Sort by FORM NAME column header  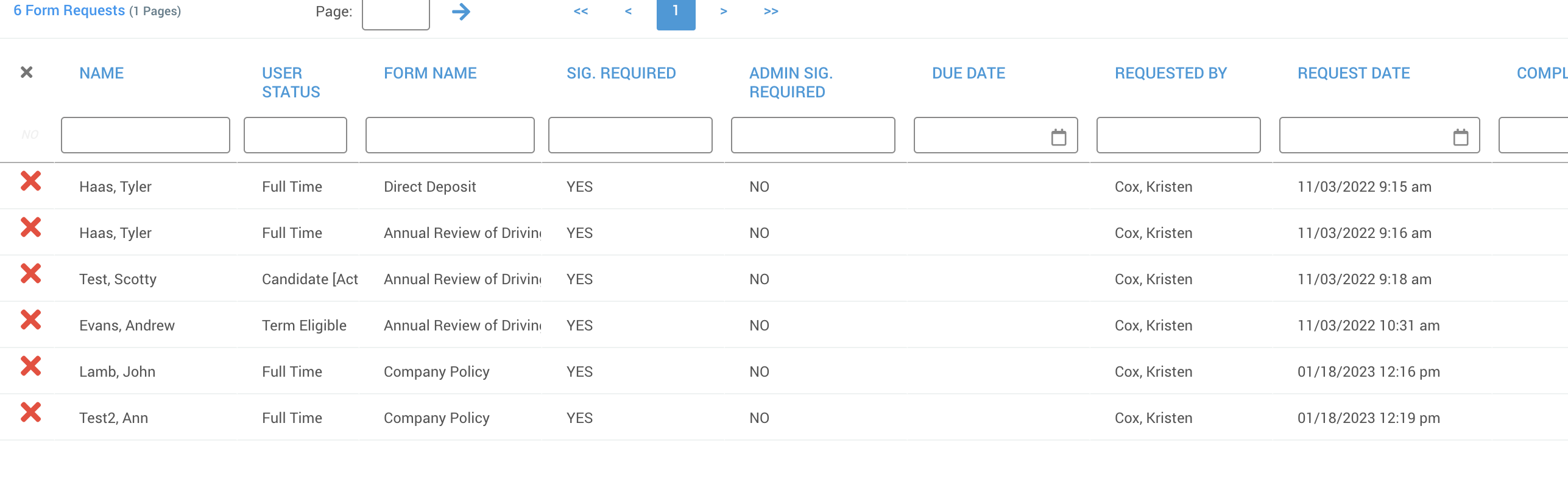click(430, 73)
